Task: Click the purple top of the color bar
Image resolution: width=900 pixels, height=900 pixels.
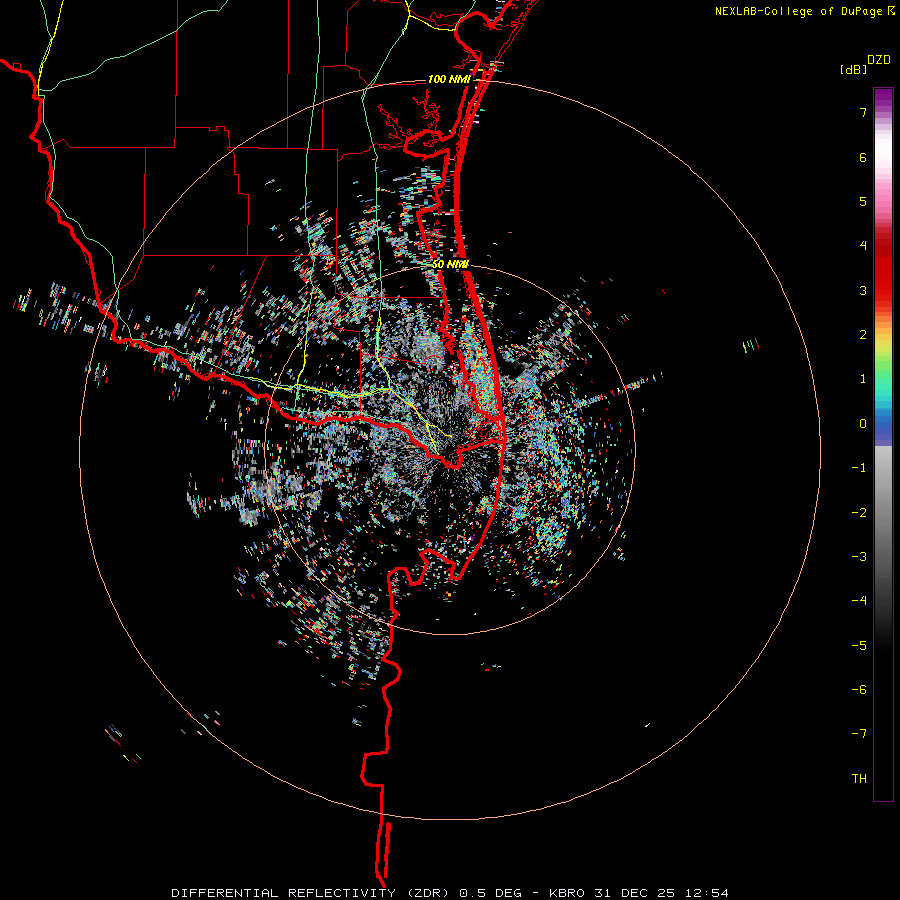Action: (883, 99)
